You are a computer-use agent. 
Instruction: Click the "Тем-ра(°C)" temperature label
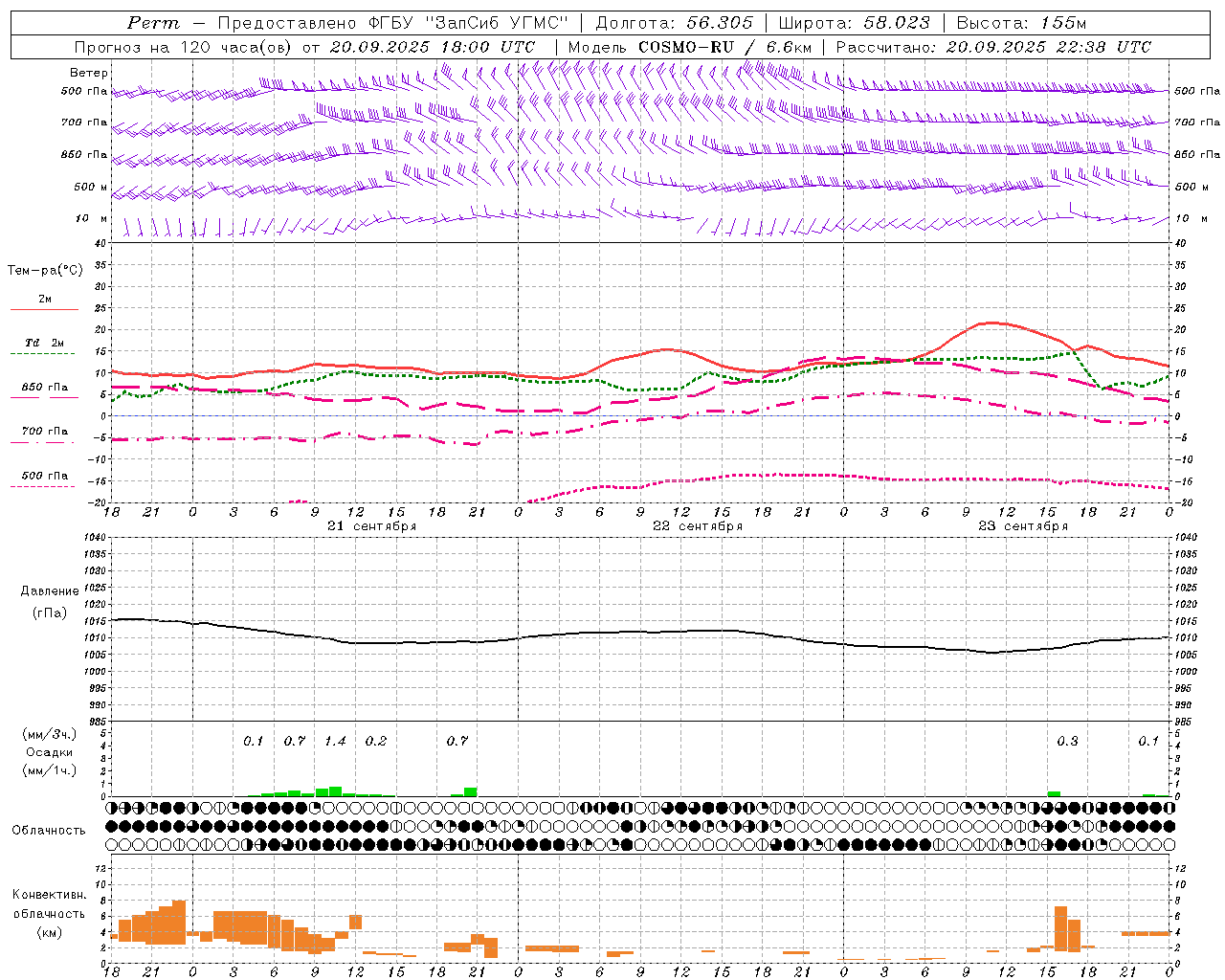pyautogui.click(x=45, y=270)
